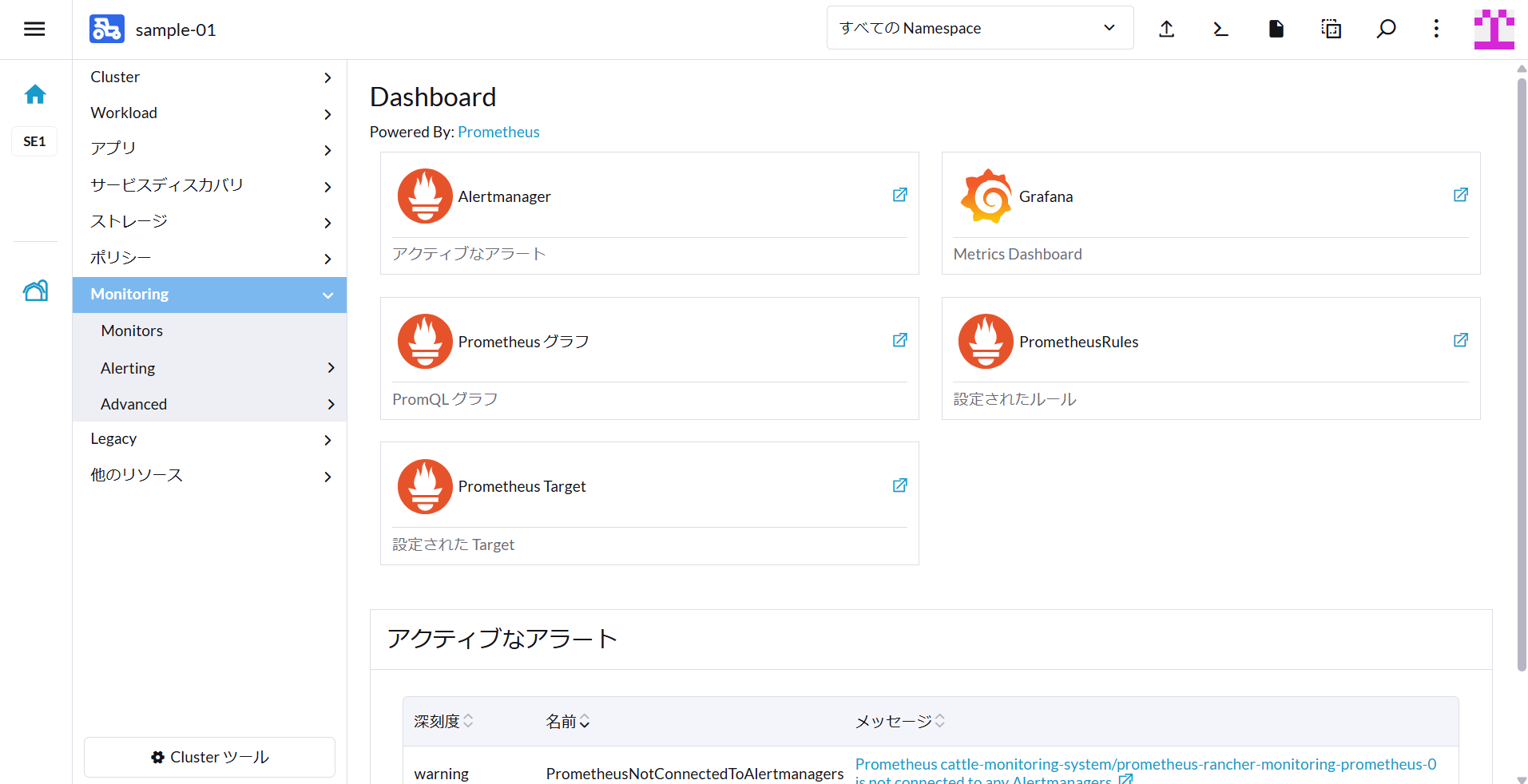The image size is (1528, 784).
Task: Expand the ストレージ menu chevron
Action: point(327,223)
